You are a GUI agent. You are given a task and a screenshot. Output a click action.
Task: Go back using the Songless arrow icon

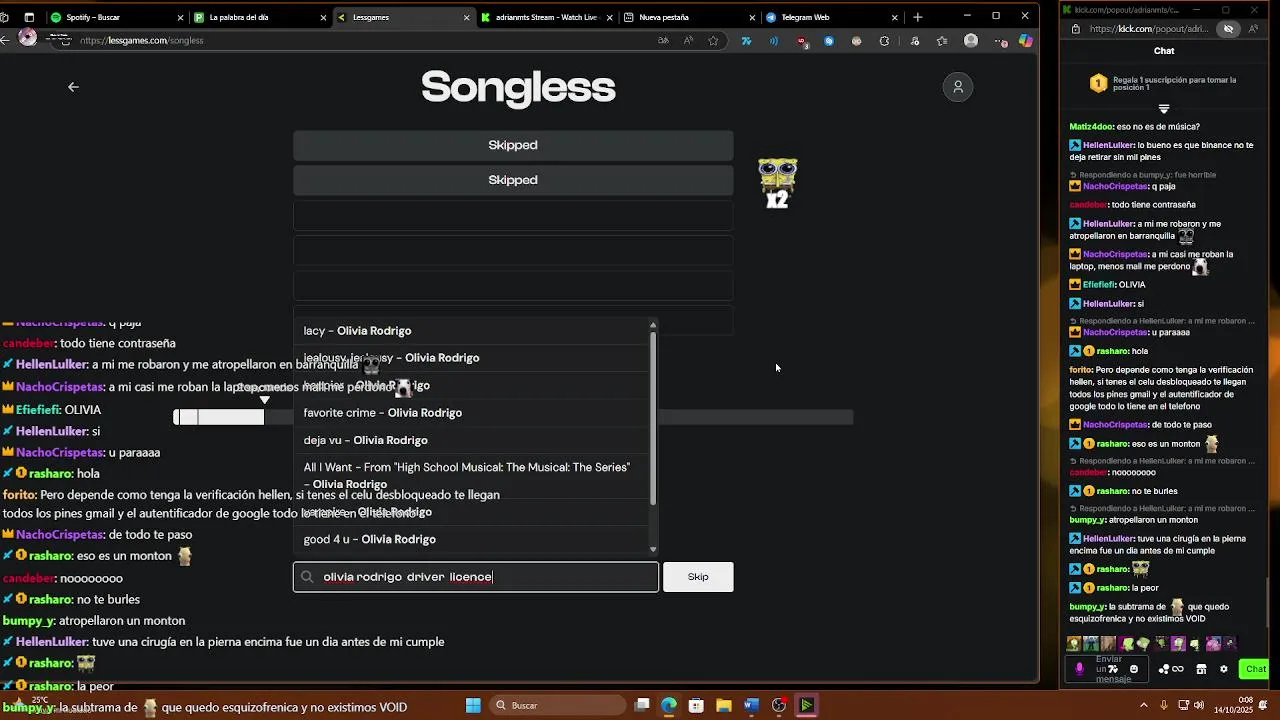(73, 87)
